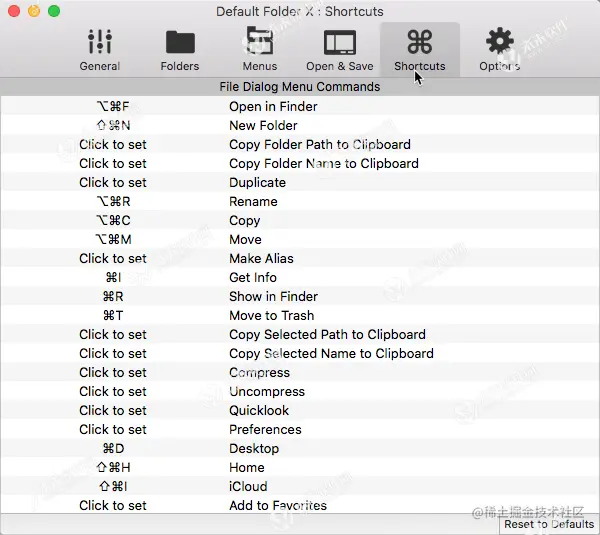
Task: Open the Options gear icon
Action: pos(500,41)
